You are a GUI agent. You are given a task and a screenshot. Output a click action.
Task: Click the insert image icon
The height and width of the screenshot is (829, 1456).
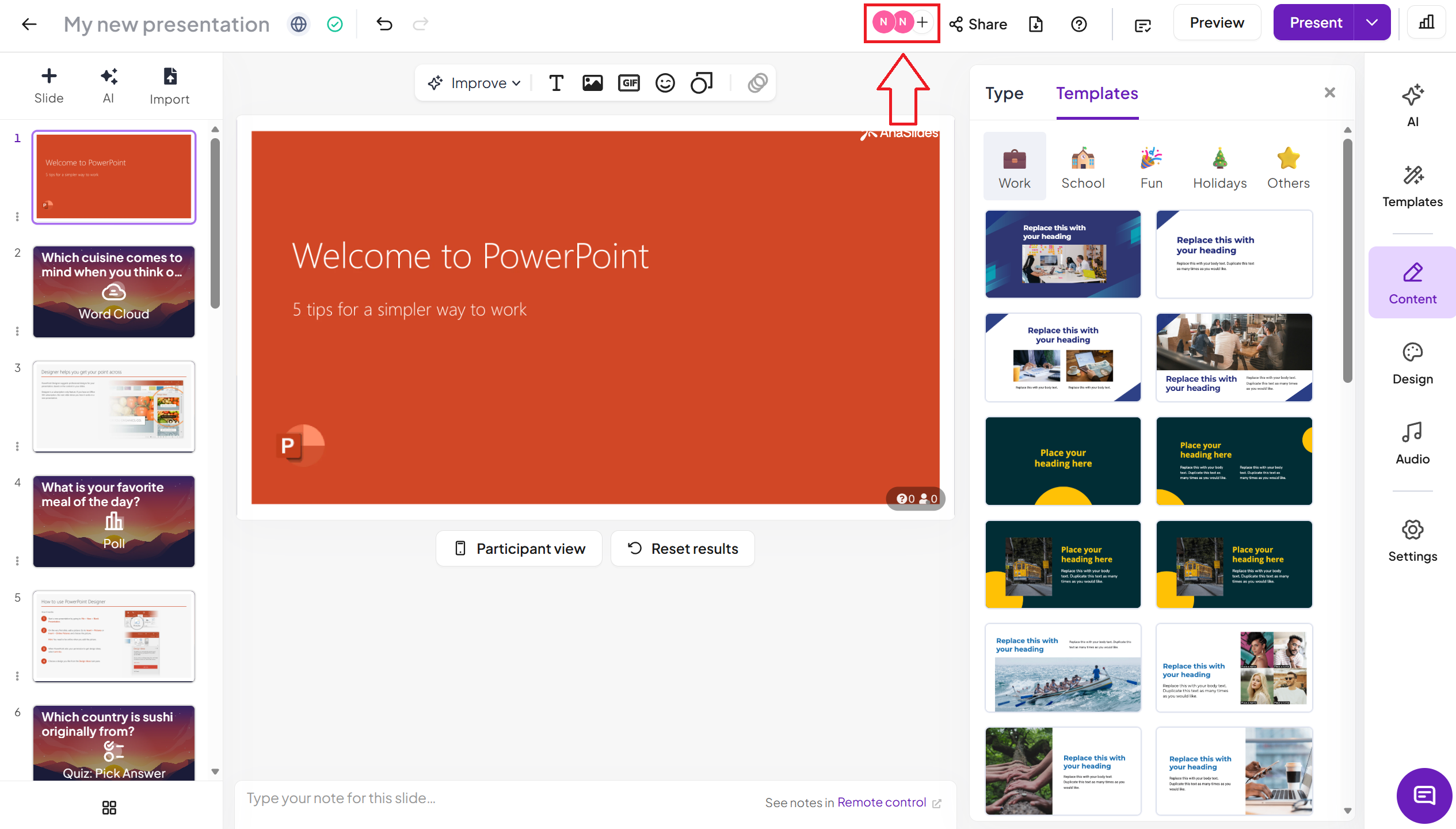coord(592,83)
